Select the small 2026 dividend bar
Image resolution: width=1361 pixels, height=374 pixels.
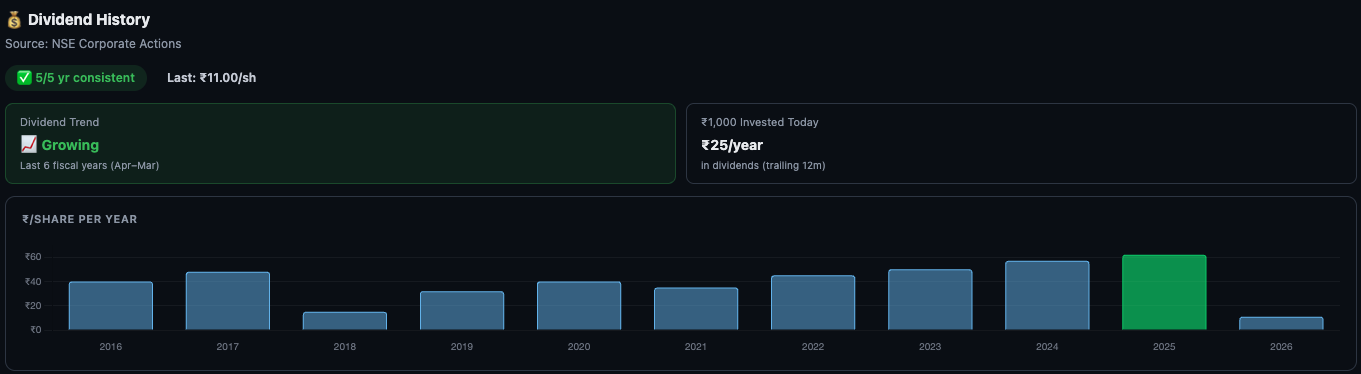pyautogui.click(x=1281, y=323)
